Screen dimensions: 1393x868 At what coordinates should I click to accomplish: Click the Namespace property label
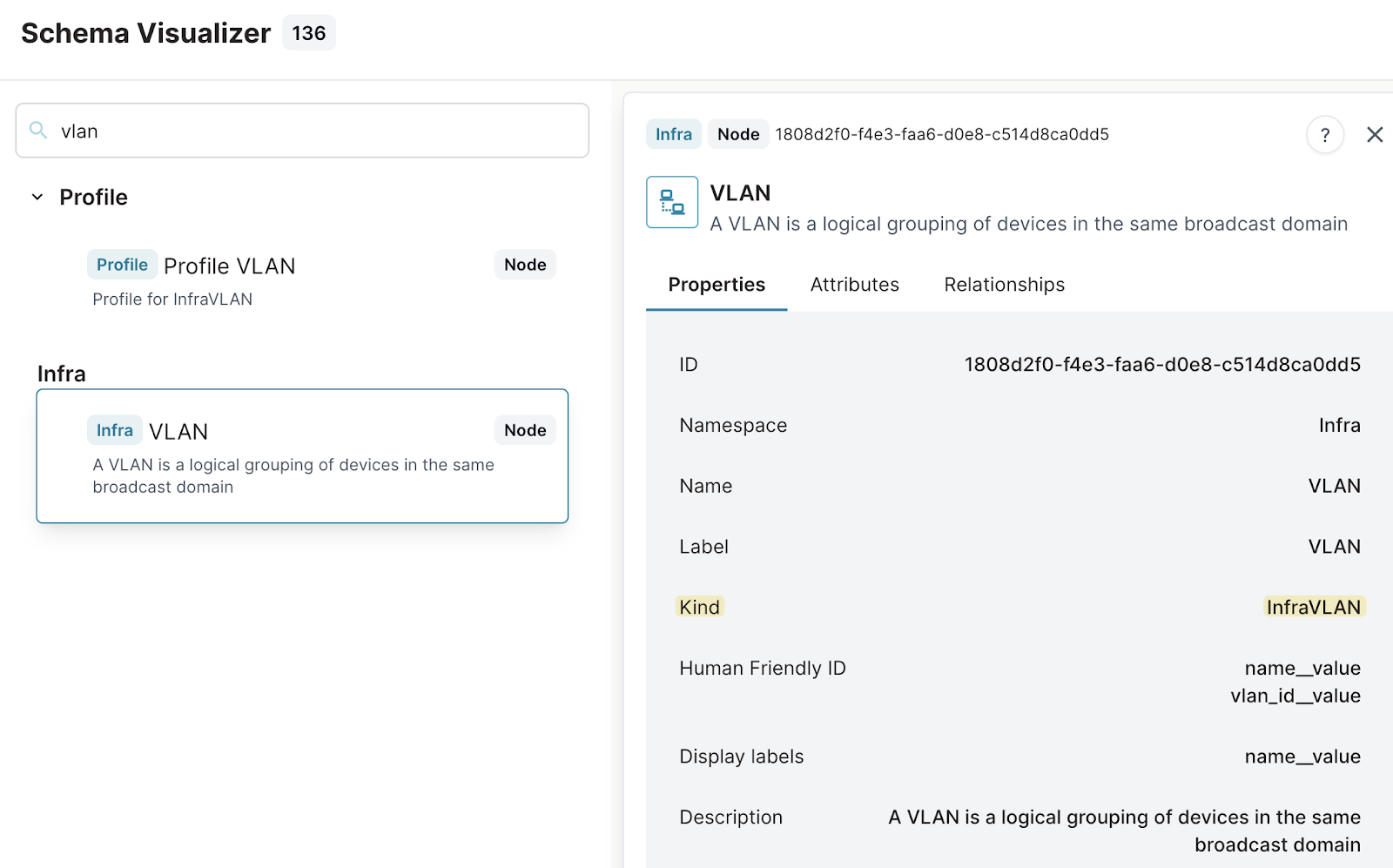tap(733, 425)
